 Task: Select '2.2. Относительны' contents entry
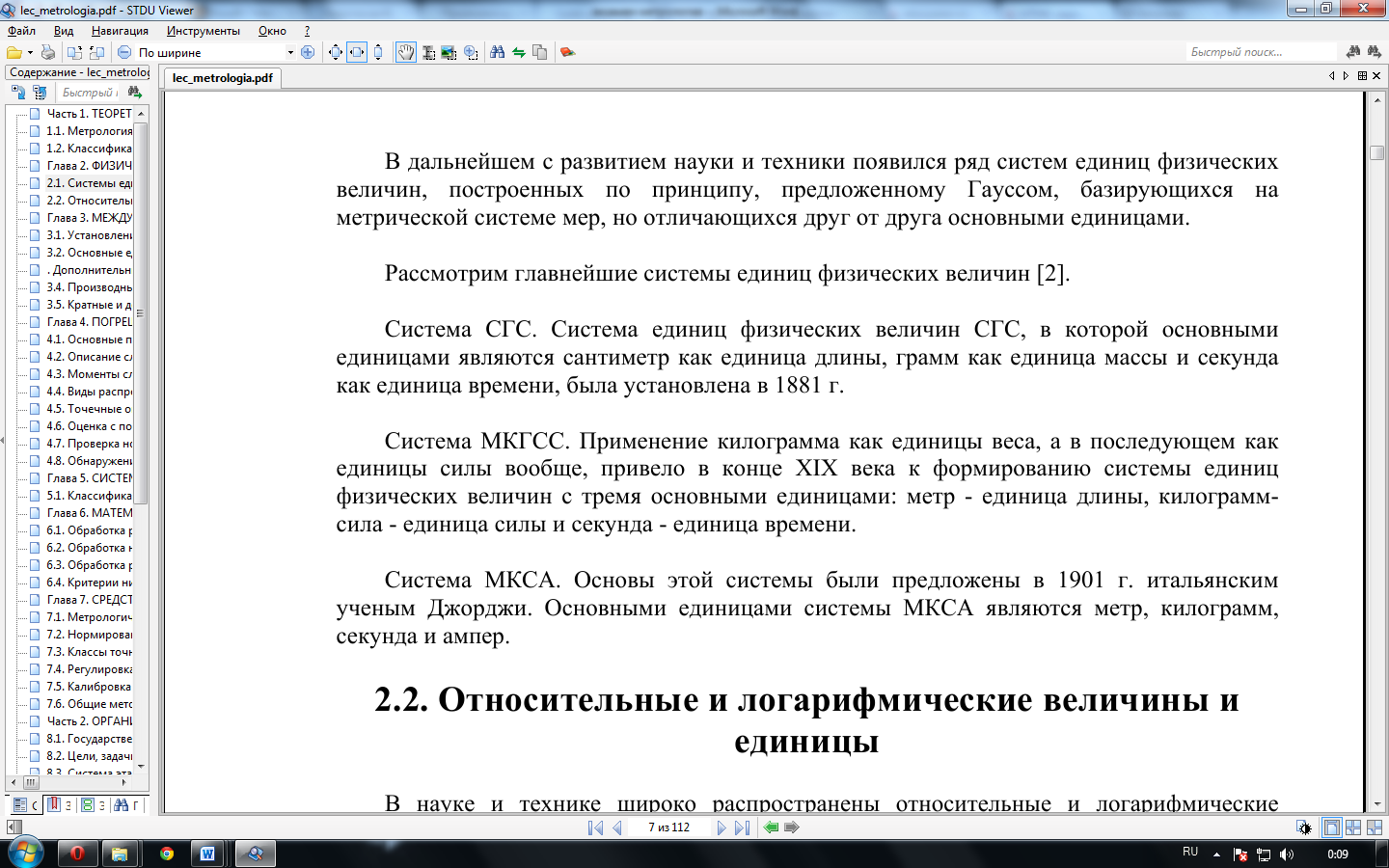tap(89, 201)
